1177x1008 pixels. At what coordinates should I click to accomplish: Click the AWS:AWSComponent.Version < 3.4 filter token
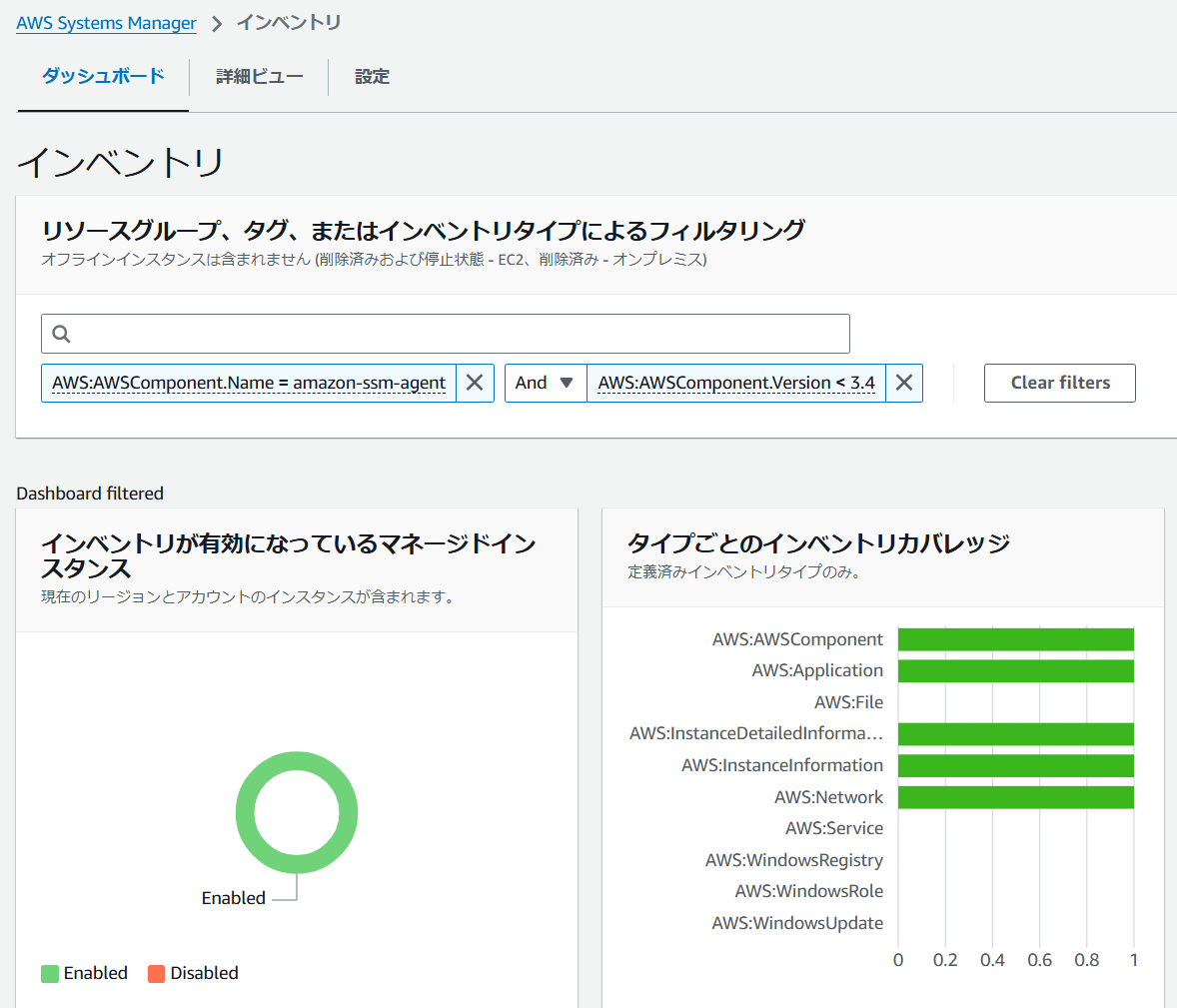pos(735,383)
